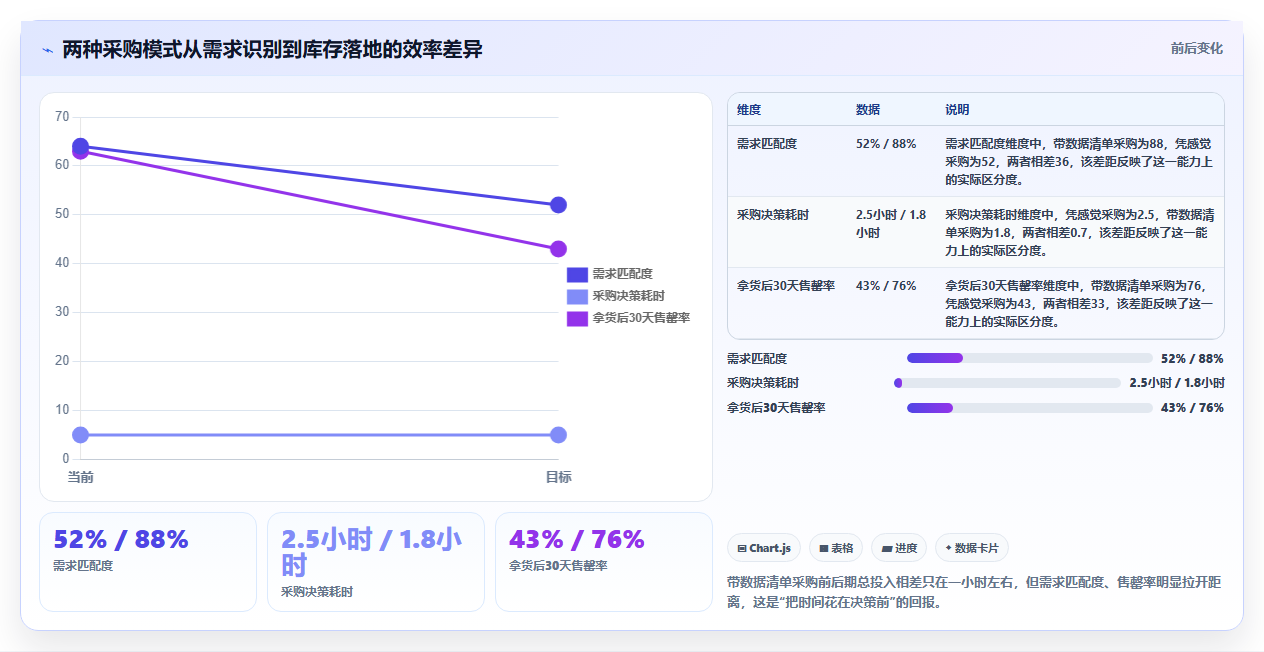1264x652 pixels.
Task: Click the 需求匹配度 progress bar
Action: pyautogui.click(x=1029, y=358)
